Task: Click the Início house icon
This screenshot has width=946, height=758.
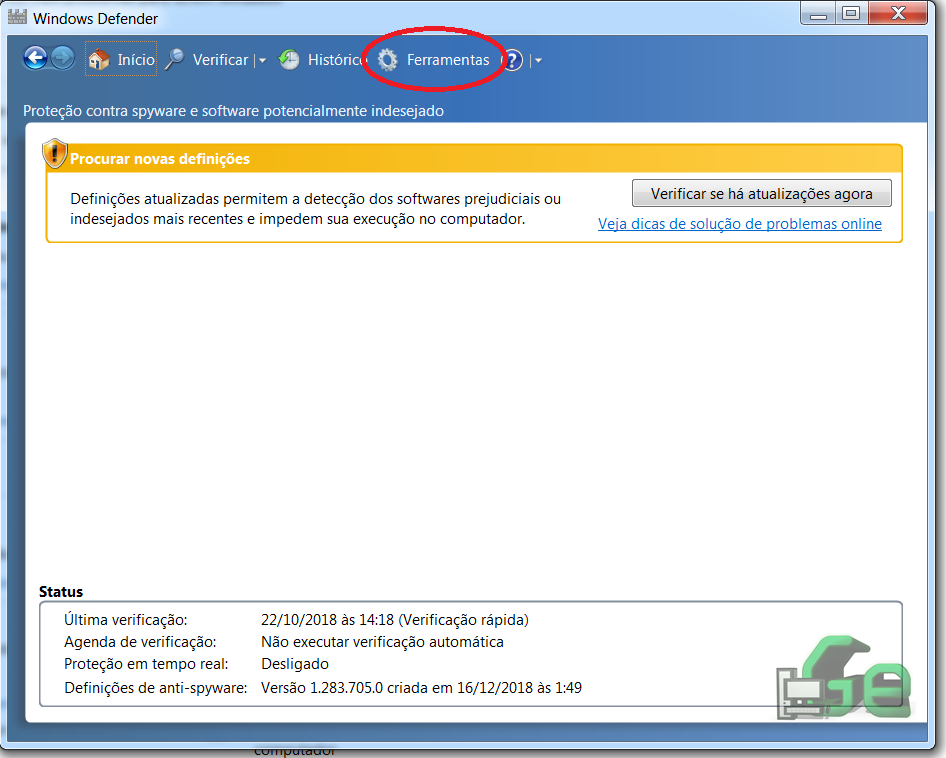Action: coord(99,59)
